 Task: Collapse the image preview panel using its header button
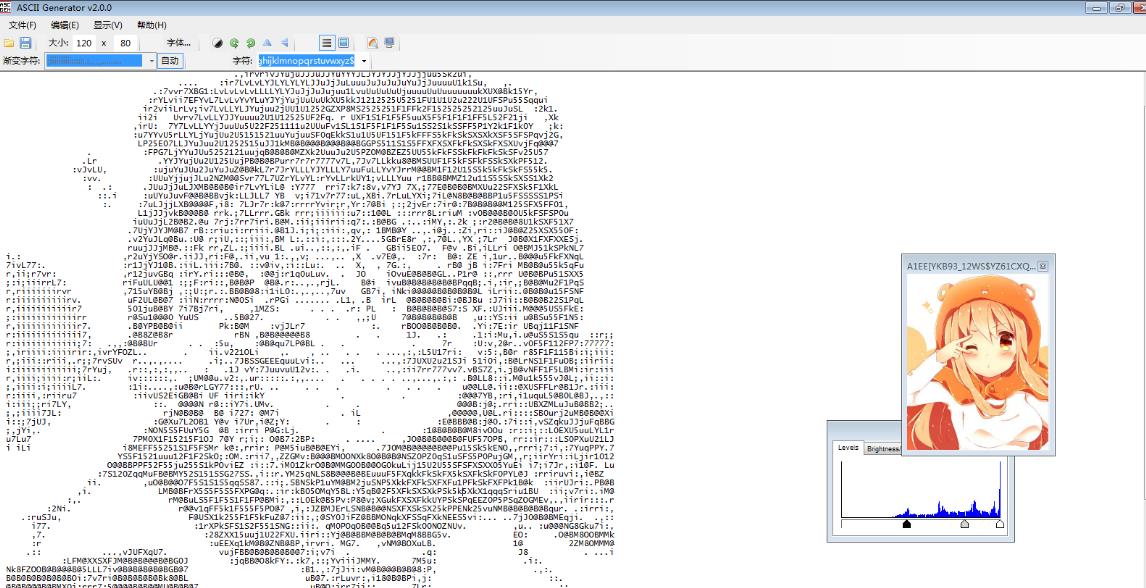pyautogui.click(x=1042, y=267)
